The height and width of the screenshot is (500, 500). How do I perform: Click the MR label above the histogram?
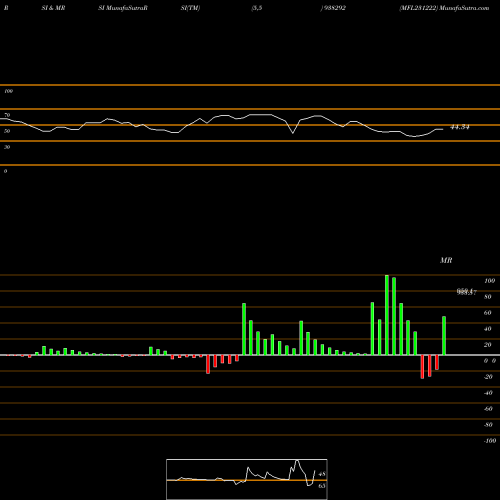[x=446, y=260]
